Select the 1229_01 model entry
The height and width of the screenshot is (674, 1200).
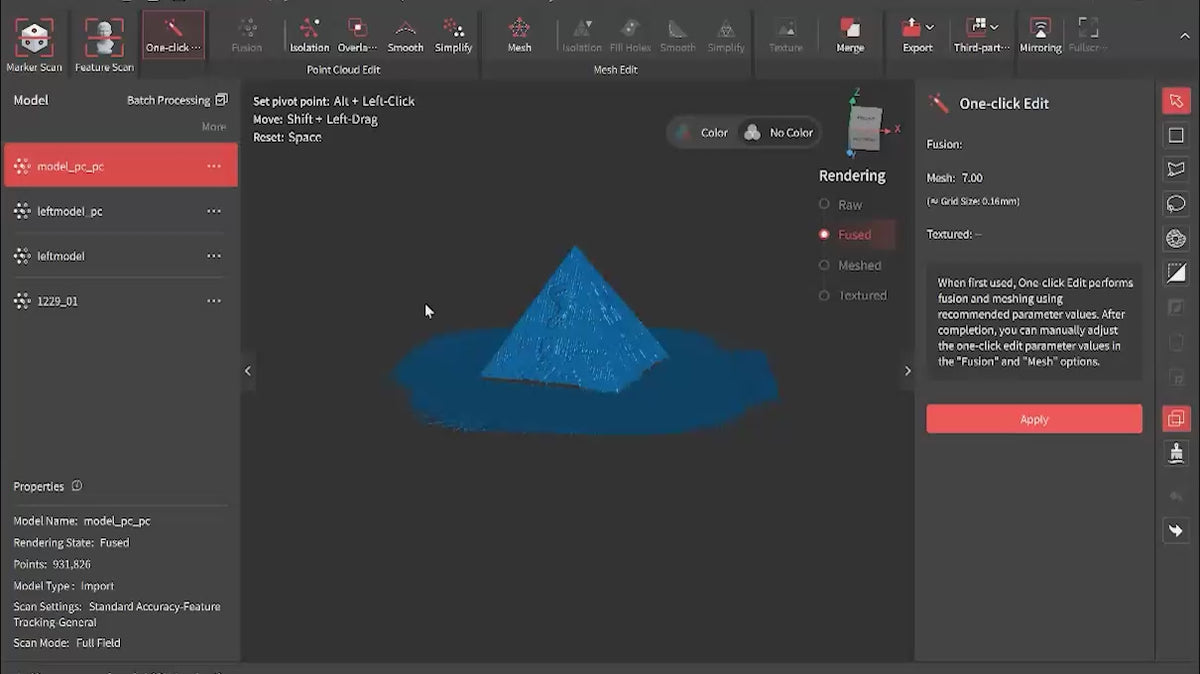coord(57,301)
